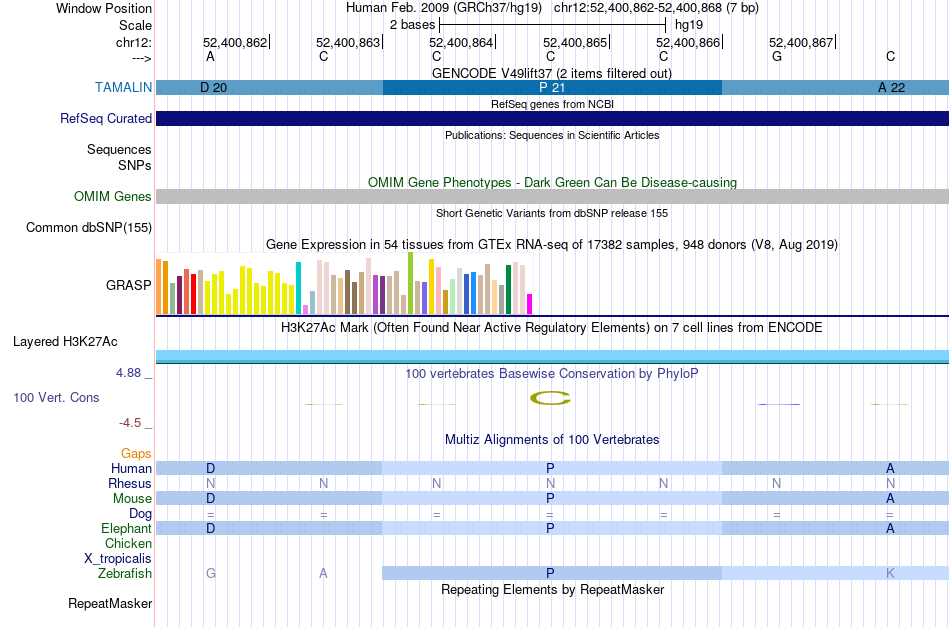Image resolution: width=950 pixels, height=627 pixels.
Task: Click the Scale label
Action: (x=135, y=25)
